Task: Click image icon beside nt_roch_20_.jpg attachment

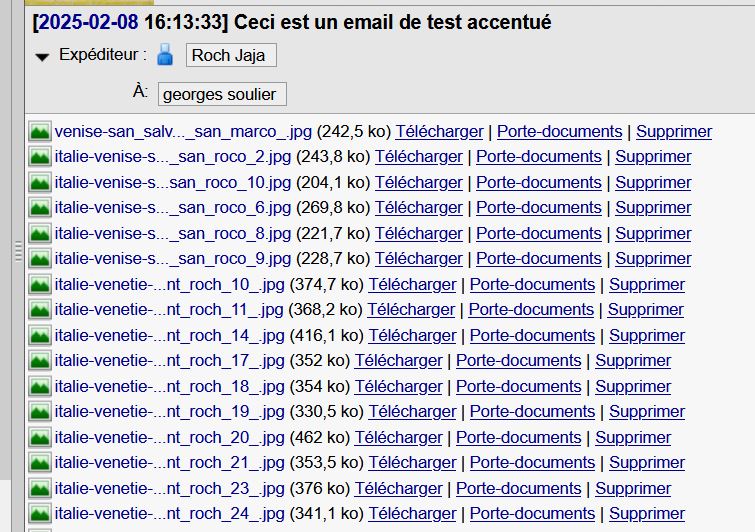Action: click(x=39, y=438)
